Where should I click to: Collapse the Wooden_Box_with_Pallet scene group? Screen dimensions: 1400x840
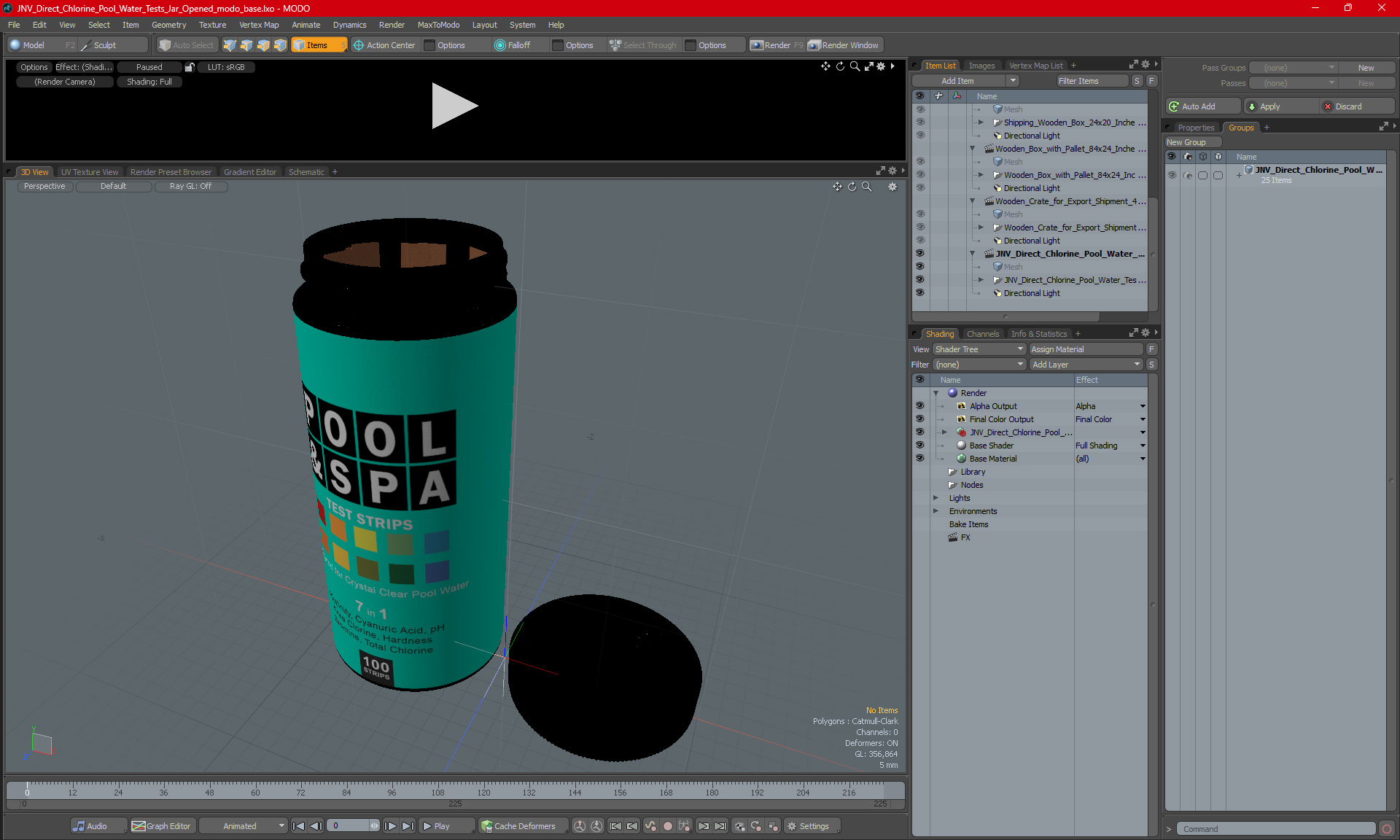pyautogui.click(x=972, y=149)
